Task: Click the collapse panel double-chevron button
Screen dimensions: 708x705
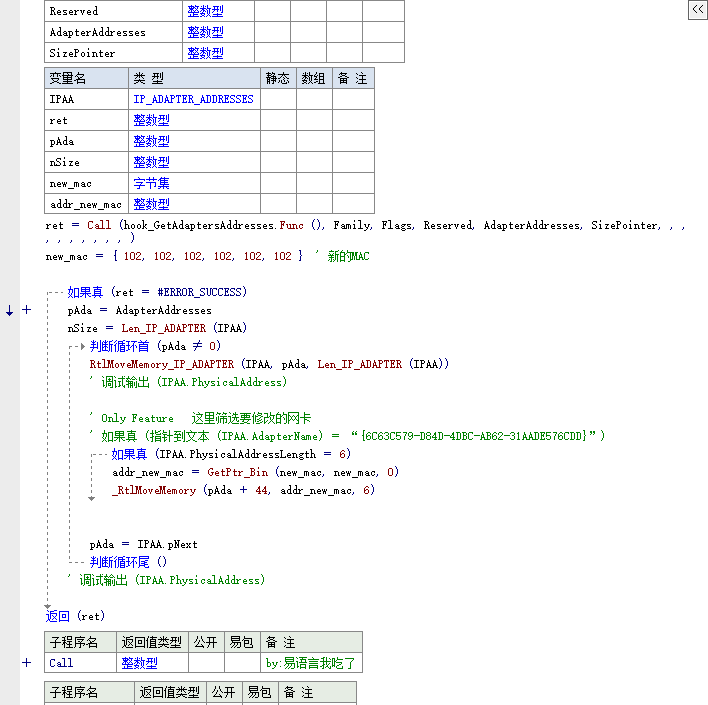Action: tap(697, 9)
